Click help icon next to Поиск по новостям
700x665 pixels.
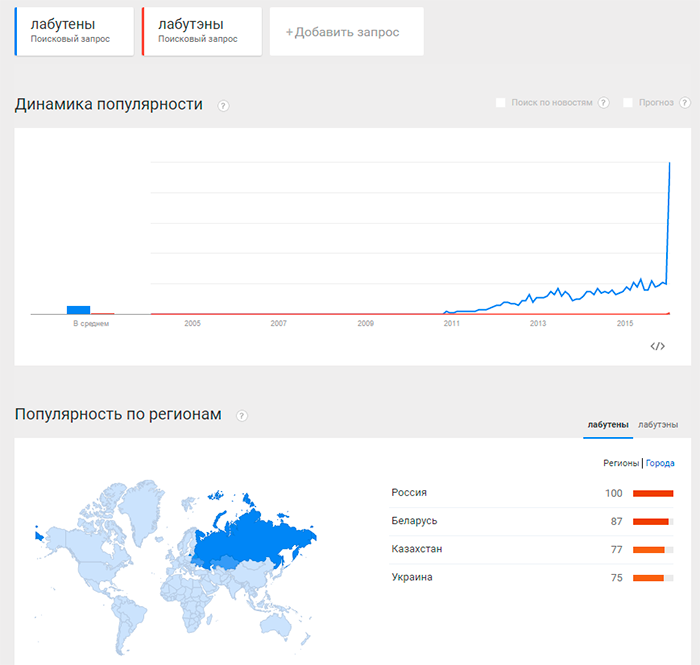click(603, 103)
